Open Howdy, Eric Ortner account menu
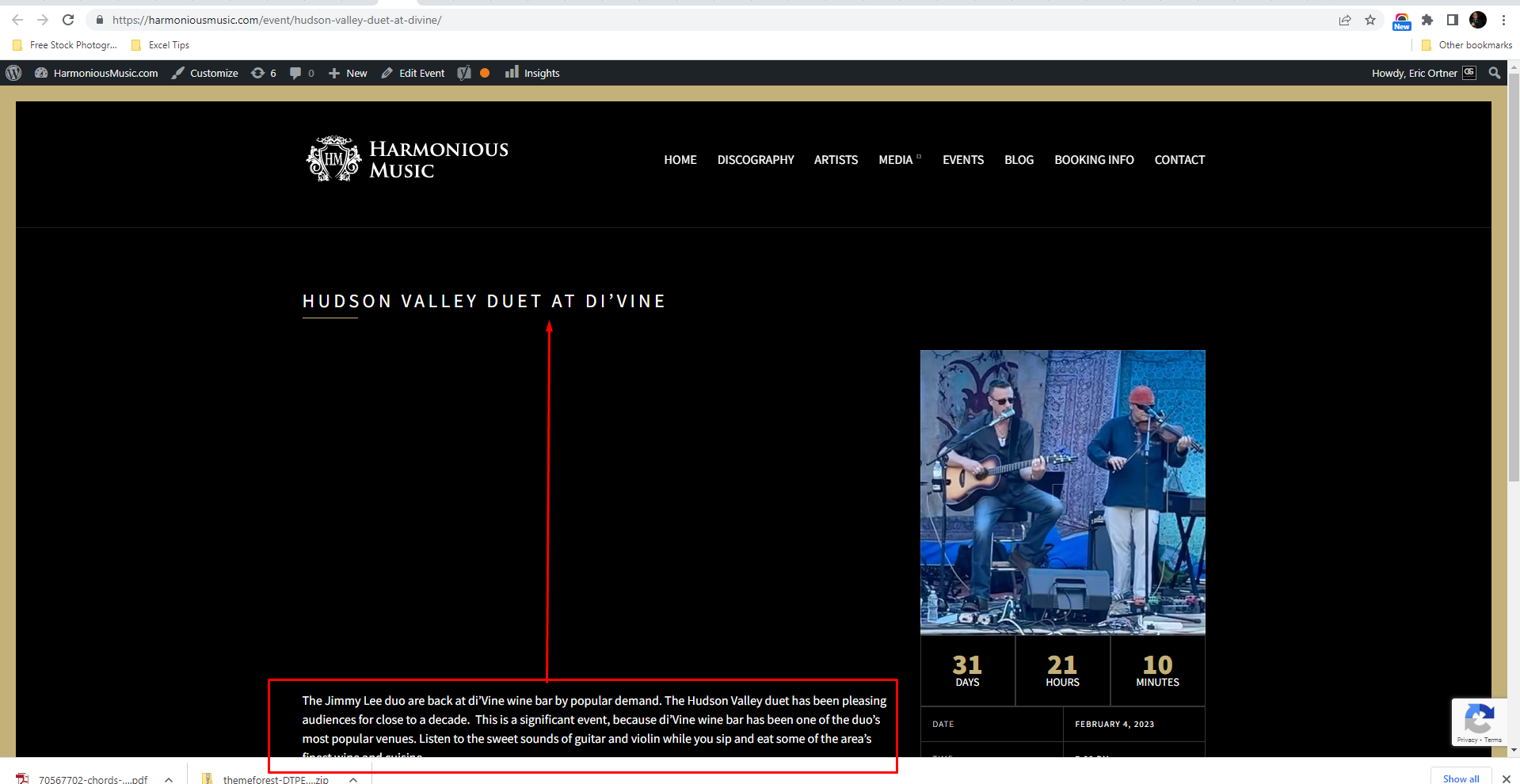 tap(1423, 73)
